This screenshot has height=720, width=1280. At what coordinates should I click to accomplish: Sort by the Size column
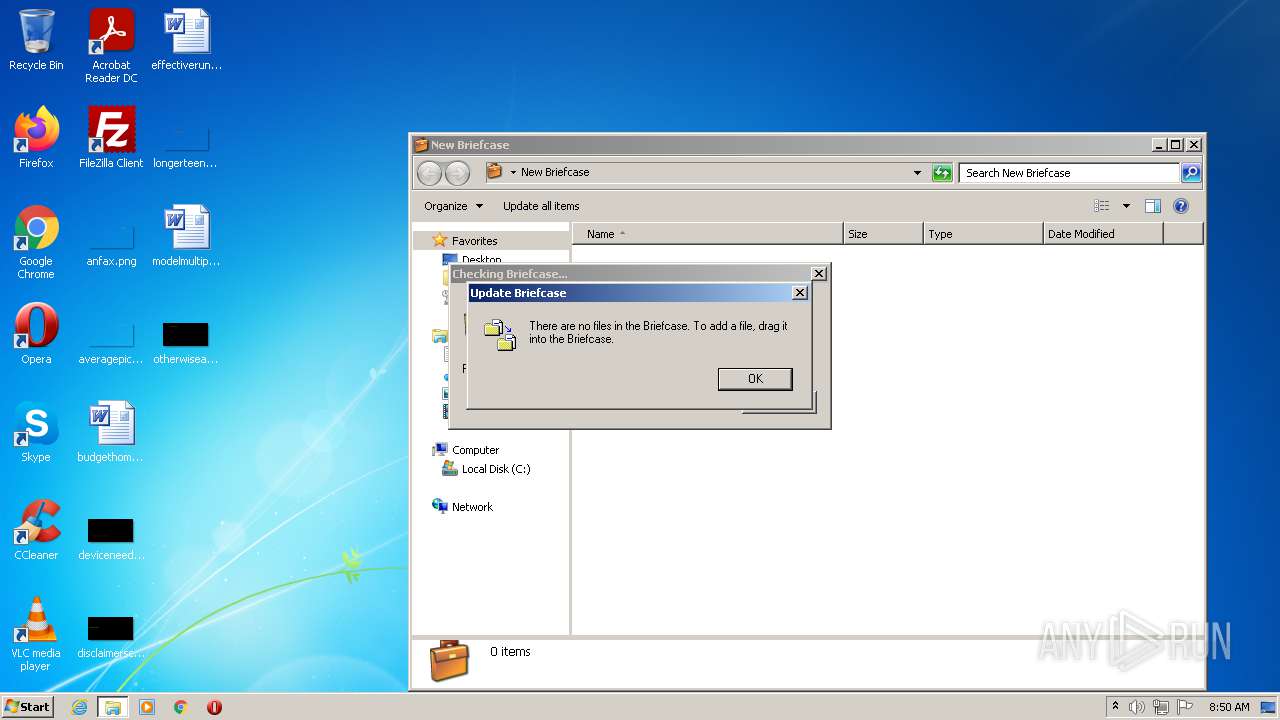point(883,234)
